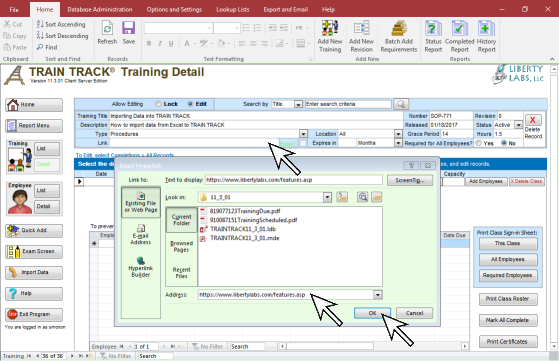
Task: Open the Batch Add Requirements icon
Action: (x=399, y=29)
